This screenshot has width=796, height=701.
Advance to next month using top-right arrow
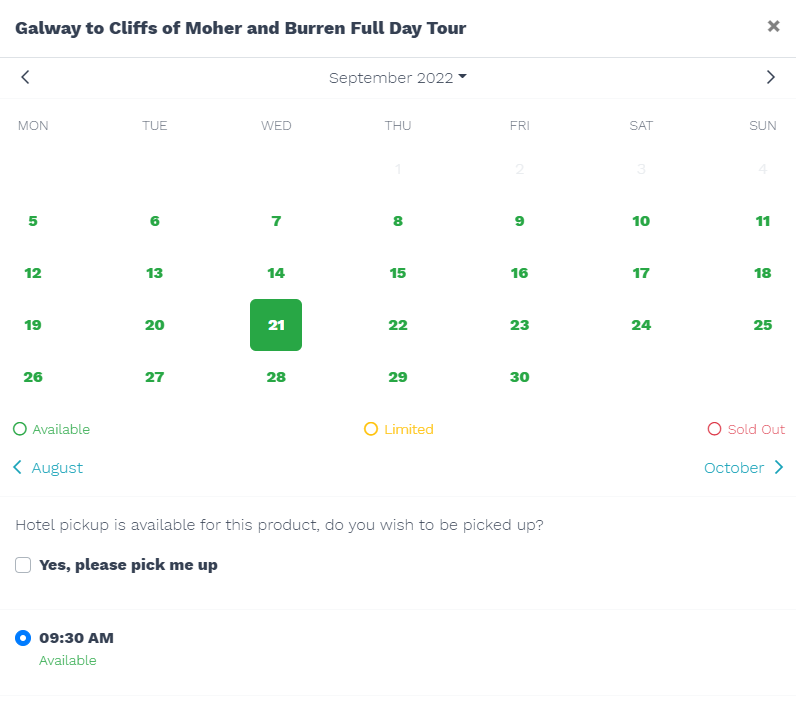coord(771,77)
